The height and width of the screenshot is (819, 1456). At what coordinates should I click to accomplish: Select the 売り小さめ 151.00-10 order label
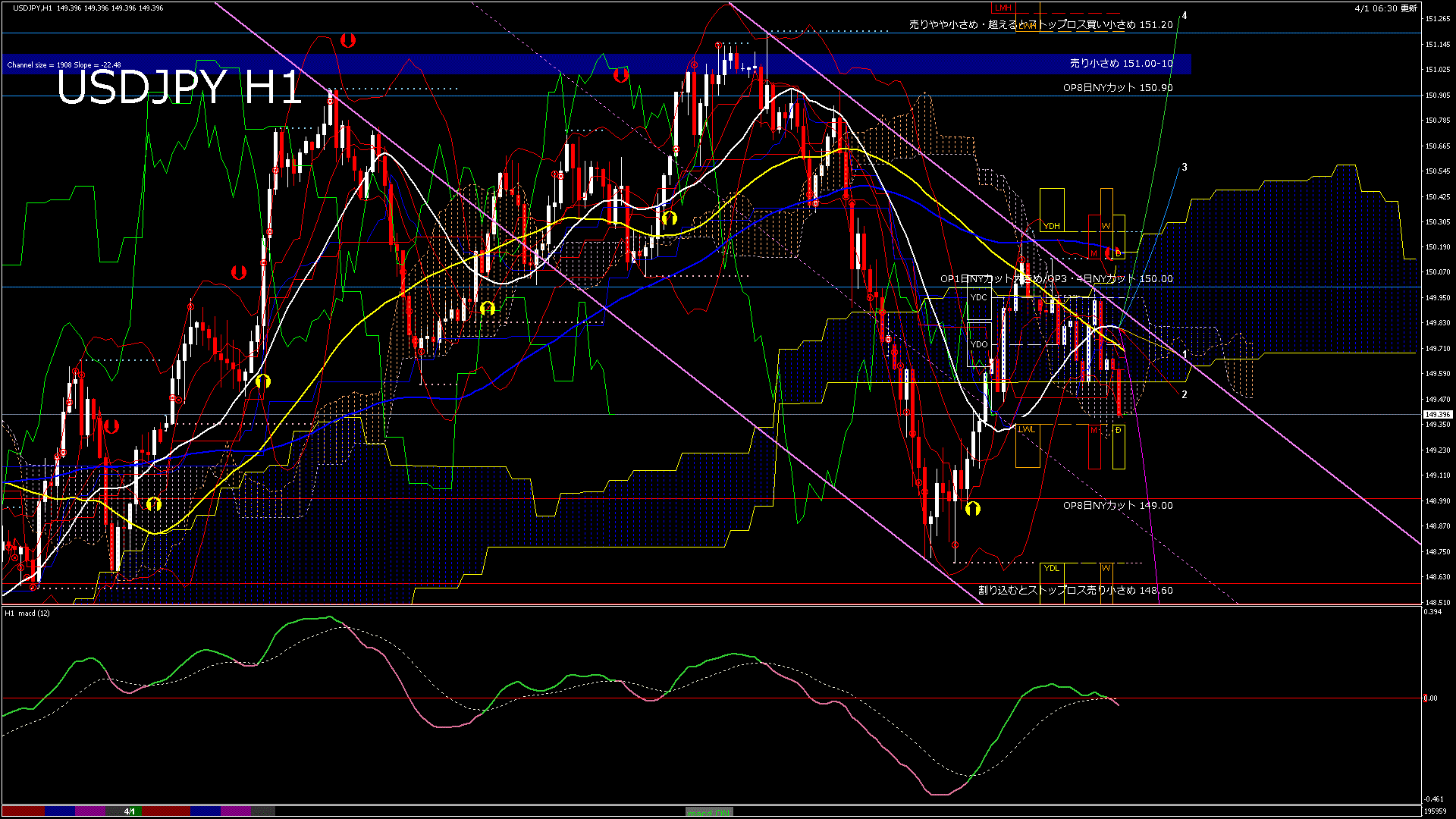[1121, 64]
